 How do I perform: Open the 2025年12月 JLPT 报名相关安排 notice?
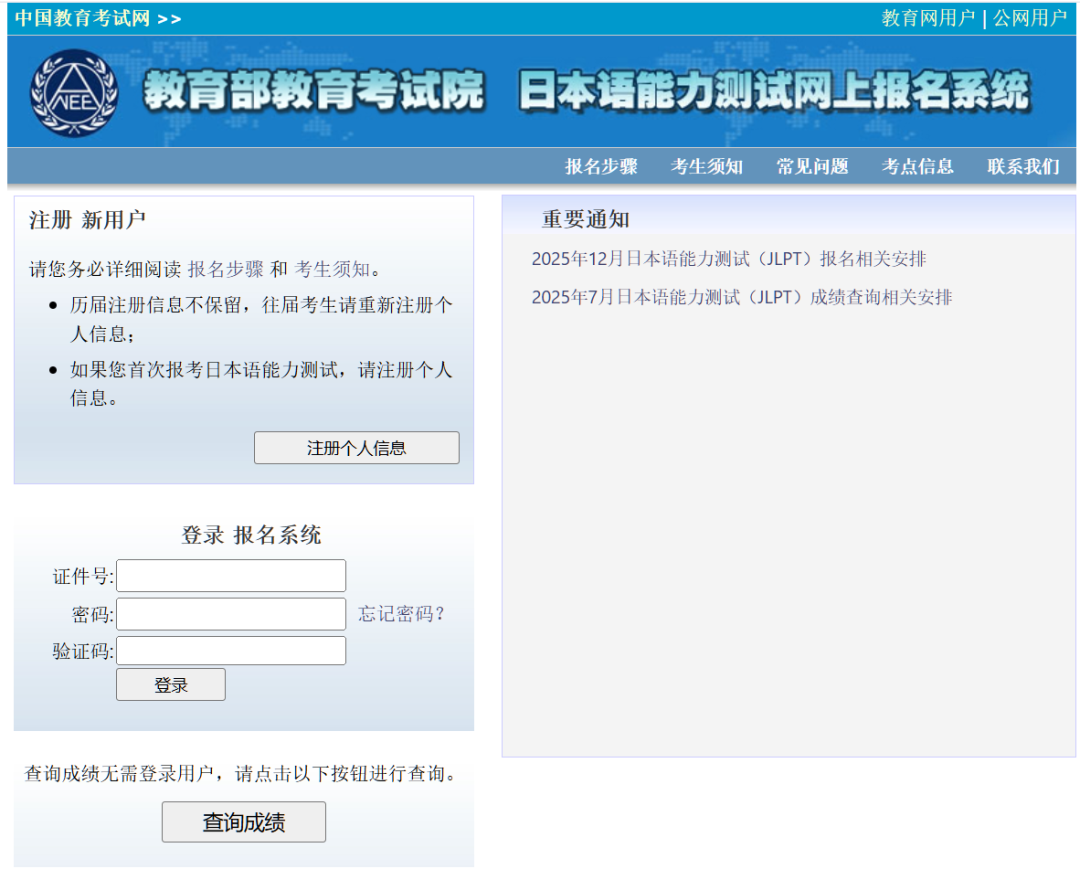(728, 259)
